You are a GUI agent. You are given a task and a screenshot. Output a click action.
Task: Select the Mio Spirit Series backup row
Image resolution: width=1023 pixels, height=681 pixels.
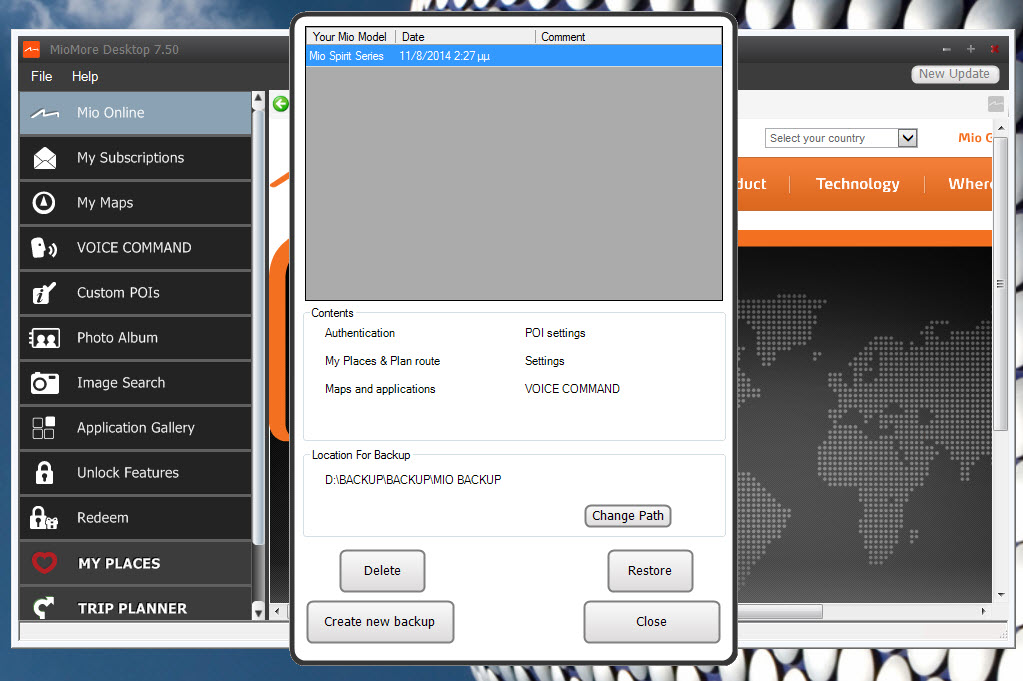(514, 56)
